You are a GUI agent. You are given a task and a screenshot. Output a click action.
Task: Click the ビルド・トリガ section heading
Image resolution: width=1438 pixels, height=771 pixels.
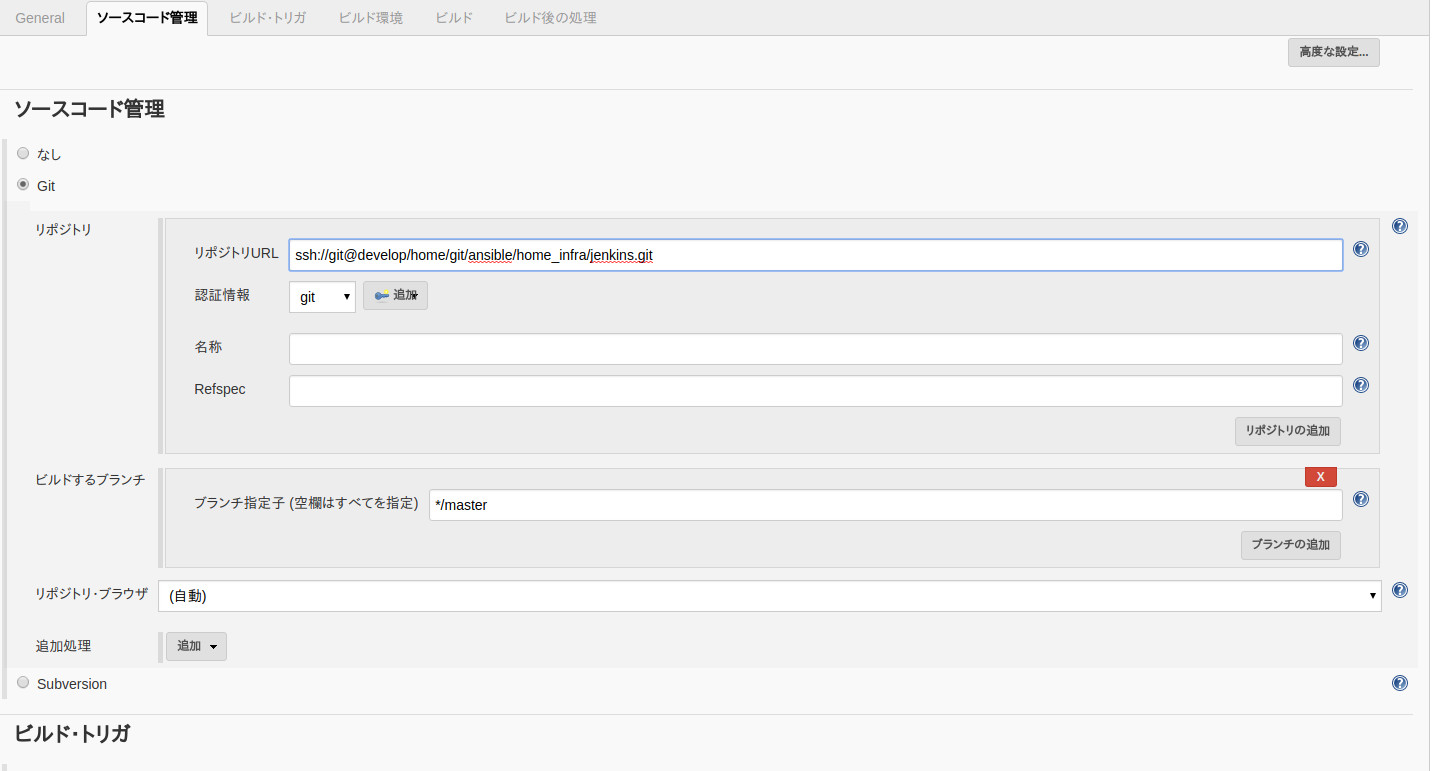[x=71, y=734]
